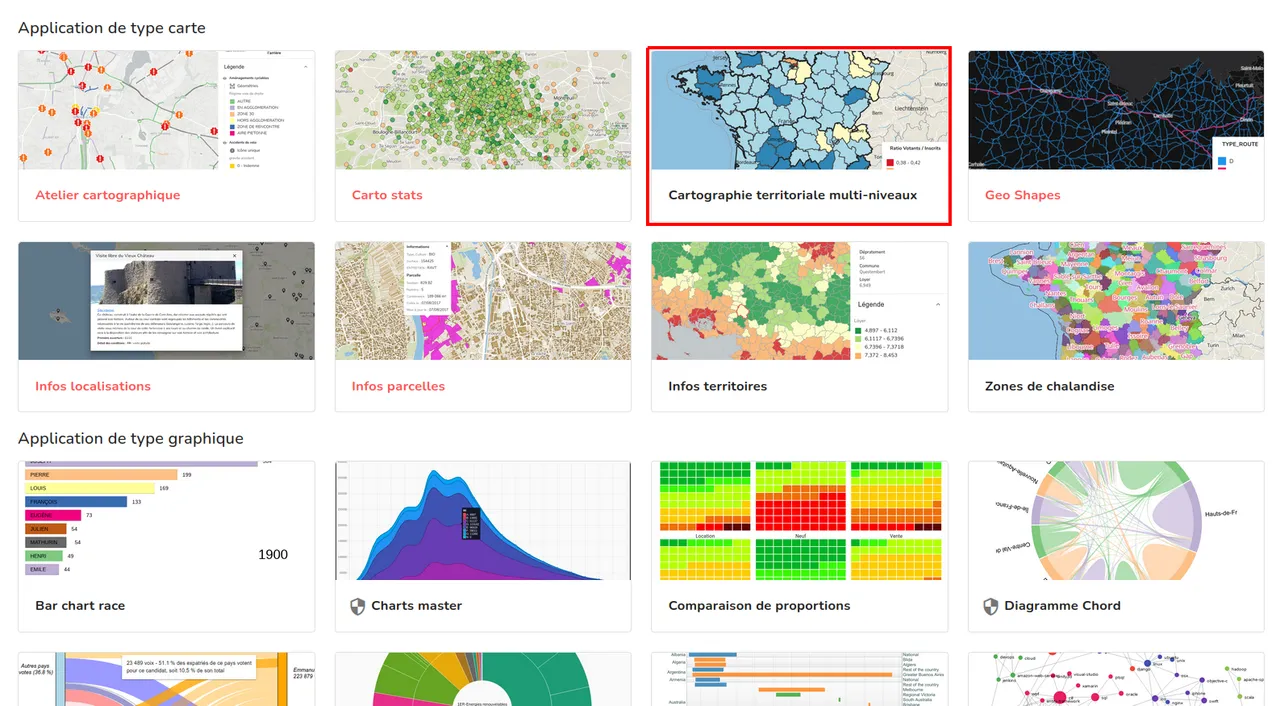Click the TYPE_ROUTE legend label in Geo Shapes
Screen dimensions: 1280x706
[1240, 144]
